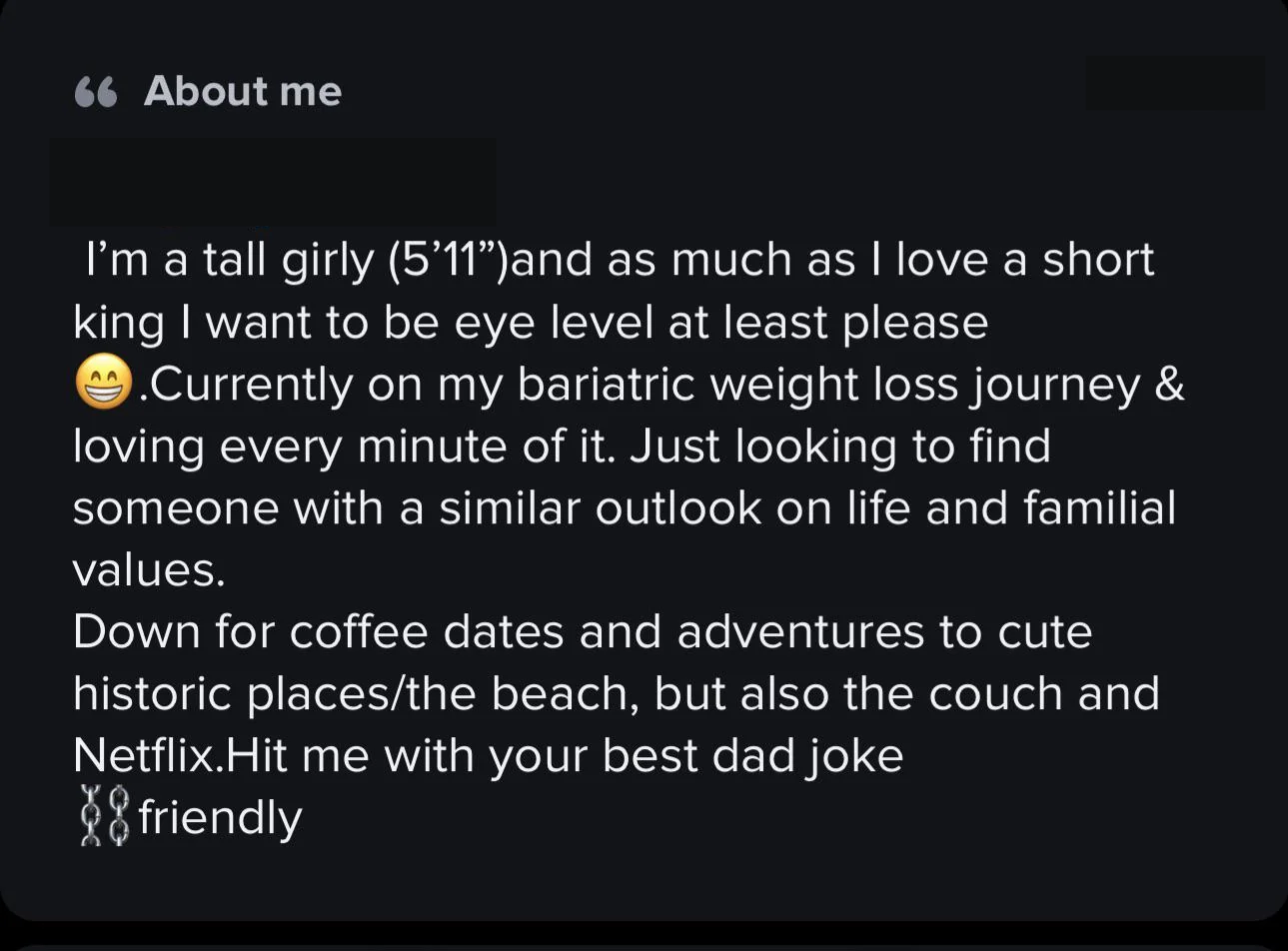Click the word "friendly" at bio end
Screen dimensions: 1288x951
click(x=221, y=818)
